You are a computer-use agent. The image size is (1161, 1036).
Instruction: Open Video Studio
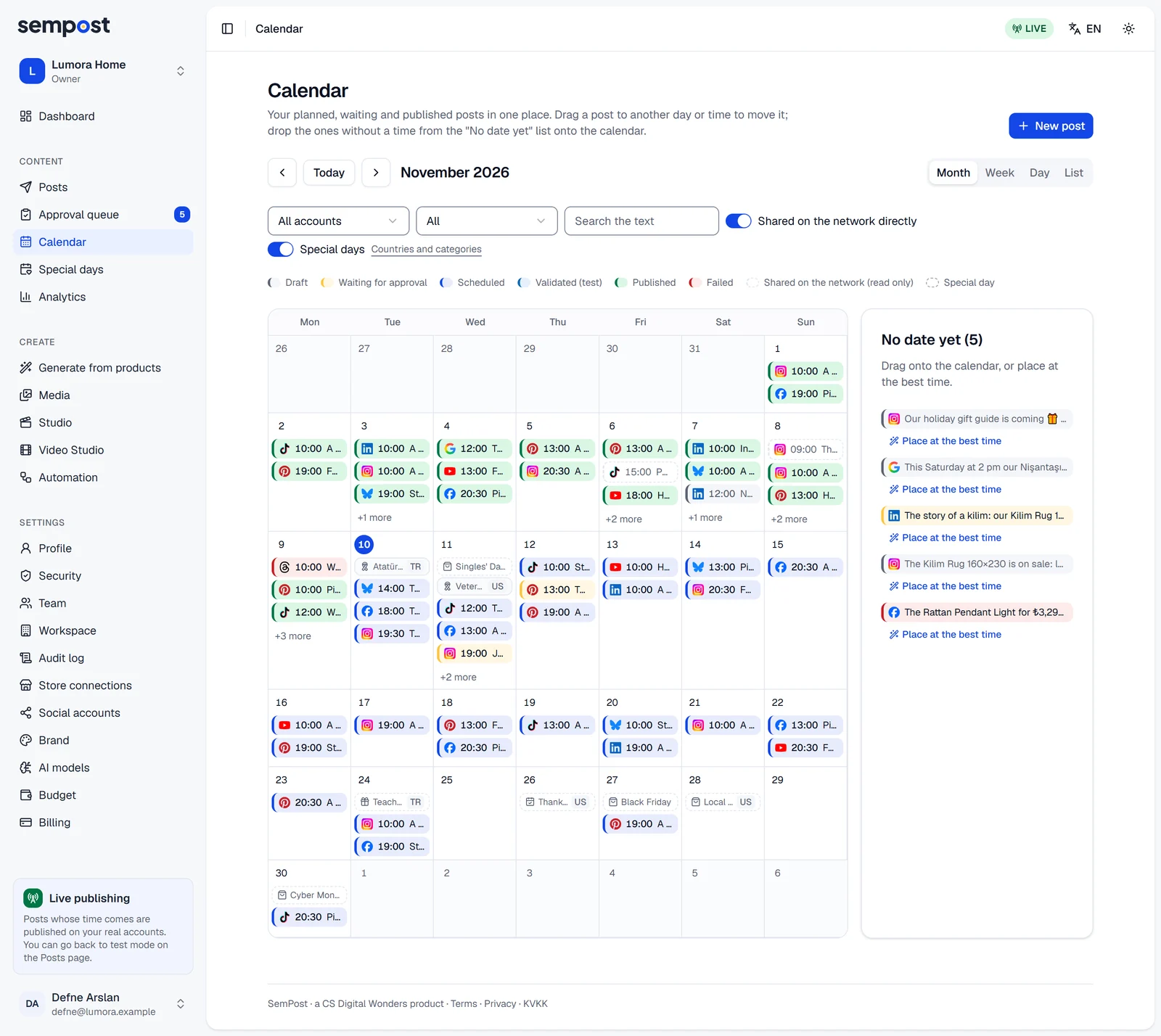click(x=103, y=450)
